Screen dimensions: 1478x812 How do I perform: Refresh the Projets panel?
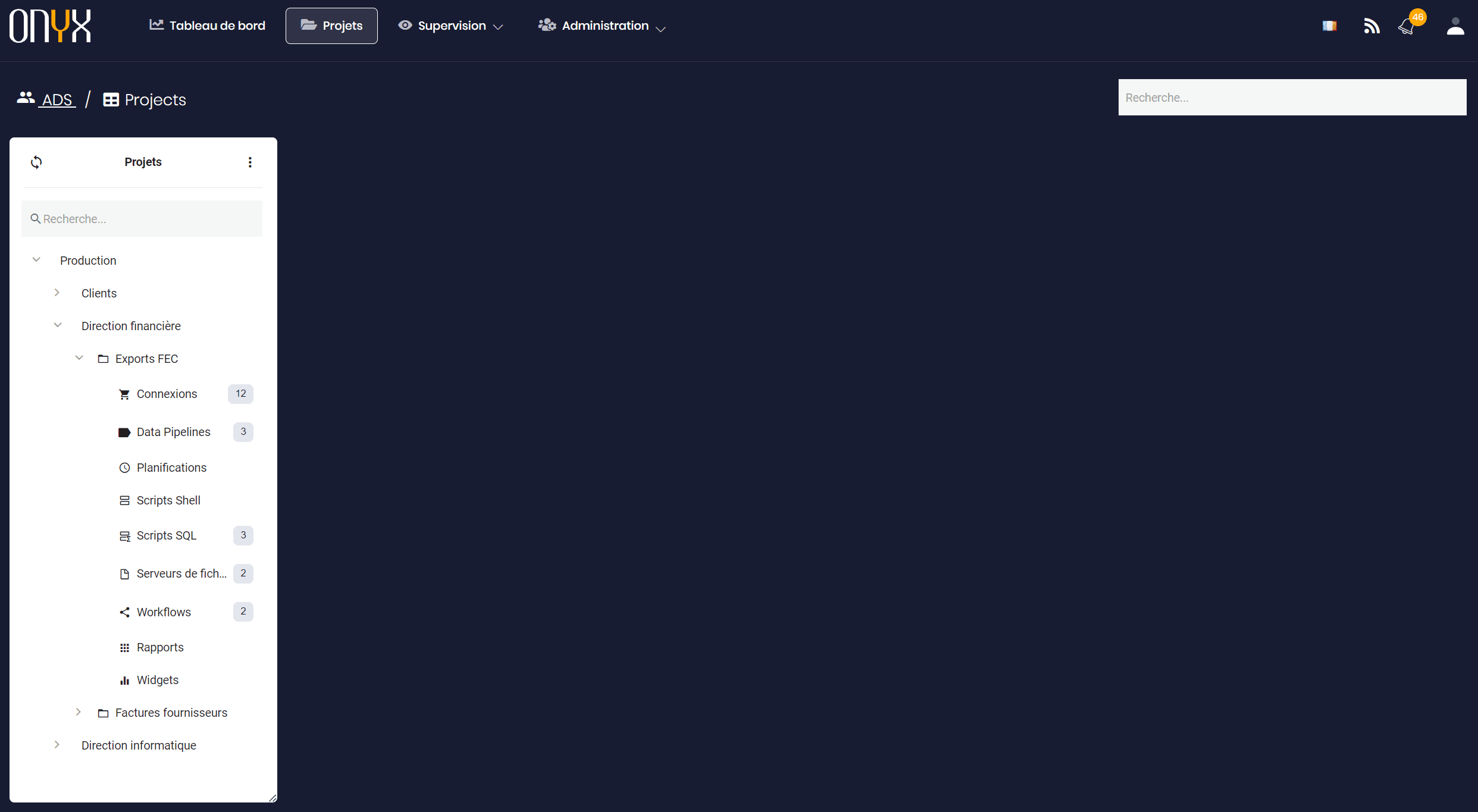click(36, 162)
